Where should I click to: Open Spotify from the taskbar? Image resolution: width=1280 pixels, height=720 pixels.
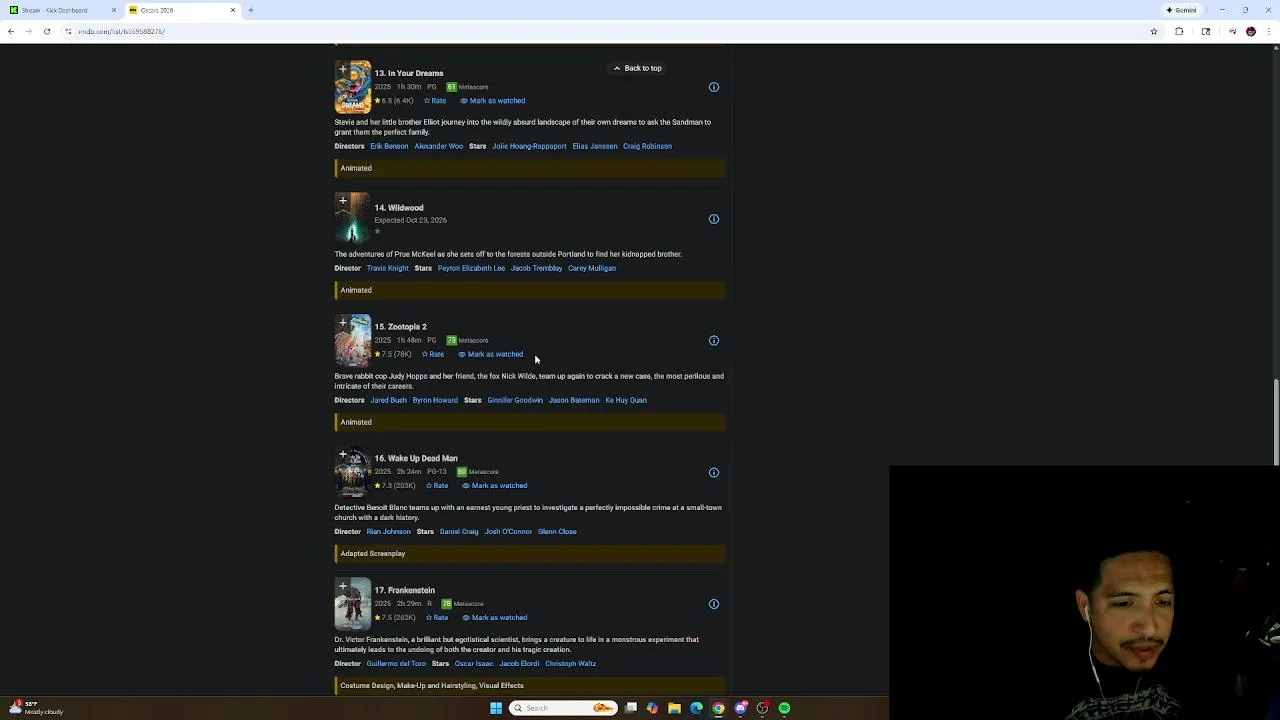pyautogui.click(x=784, y=708)
